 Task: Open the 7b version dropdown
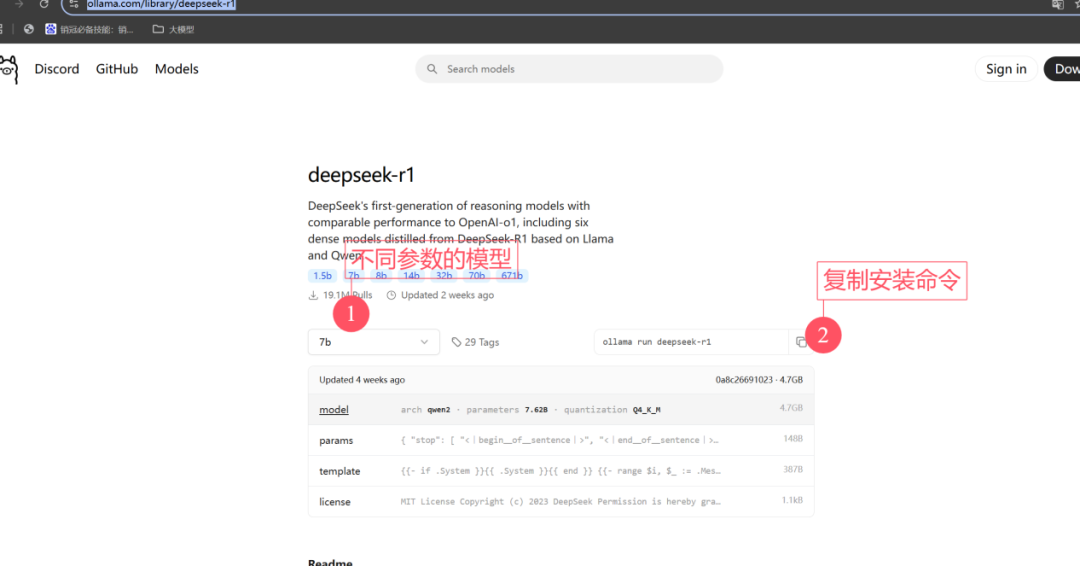tap(373, 342)
